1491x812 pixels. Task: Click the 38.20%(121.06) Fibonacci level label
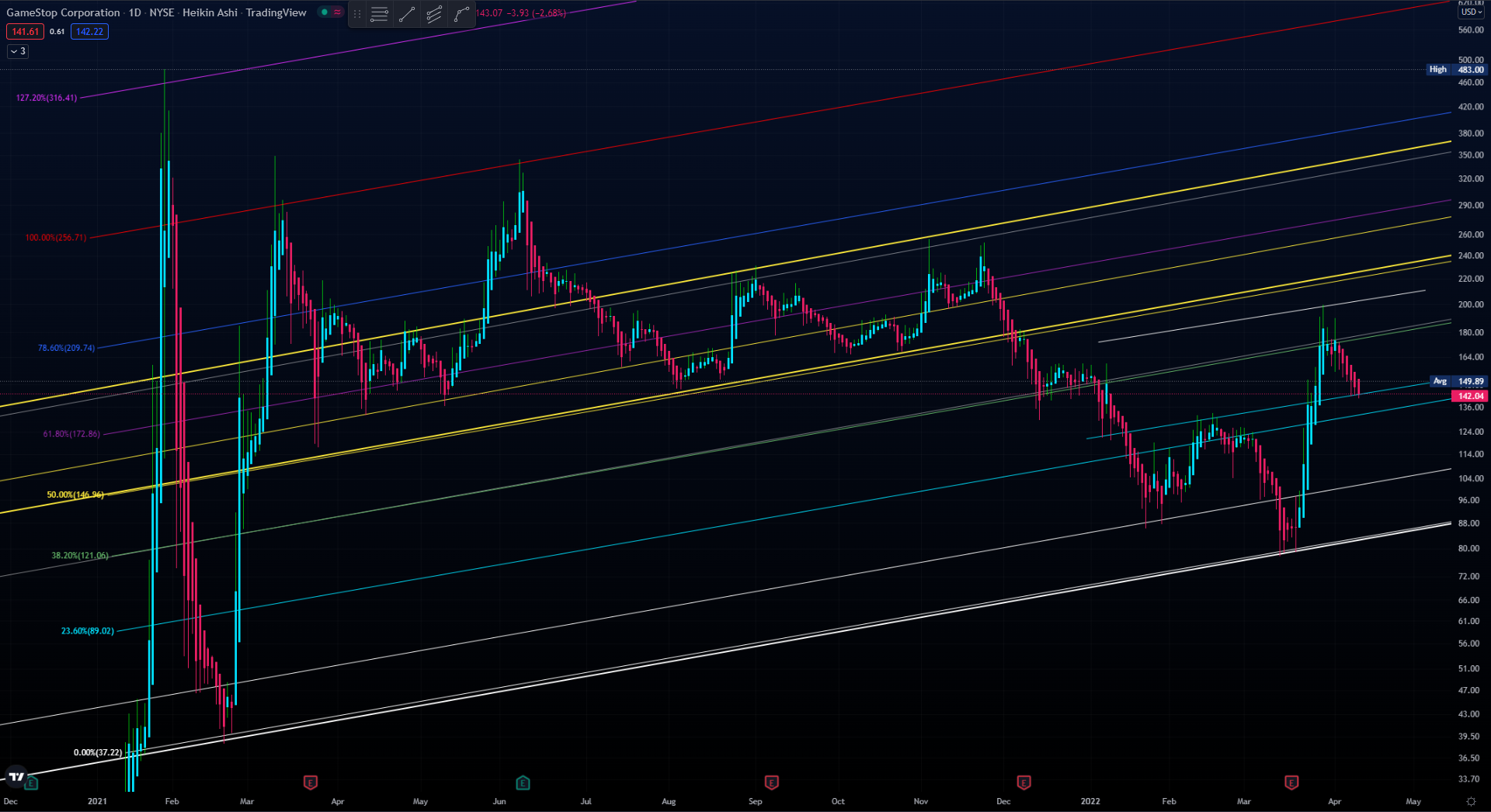pyautogui.click(x=80, y=556)
